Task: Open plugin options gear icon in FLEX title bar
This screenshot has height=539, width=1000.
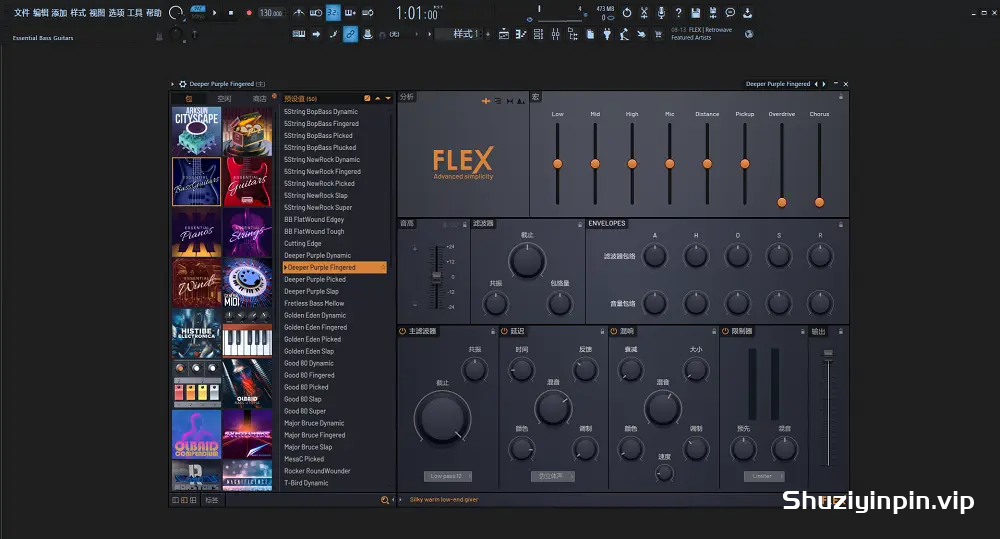Action: (182, 84)
